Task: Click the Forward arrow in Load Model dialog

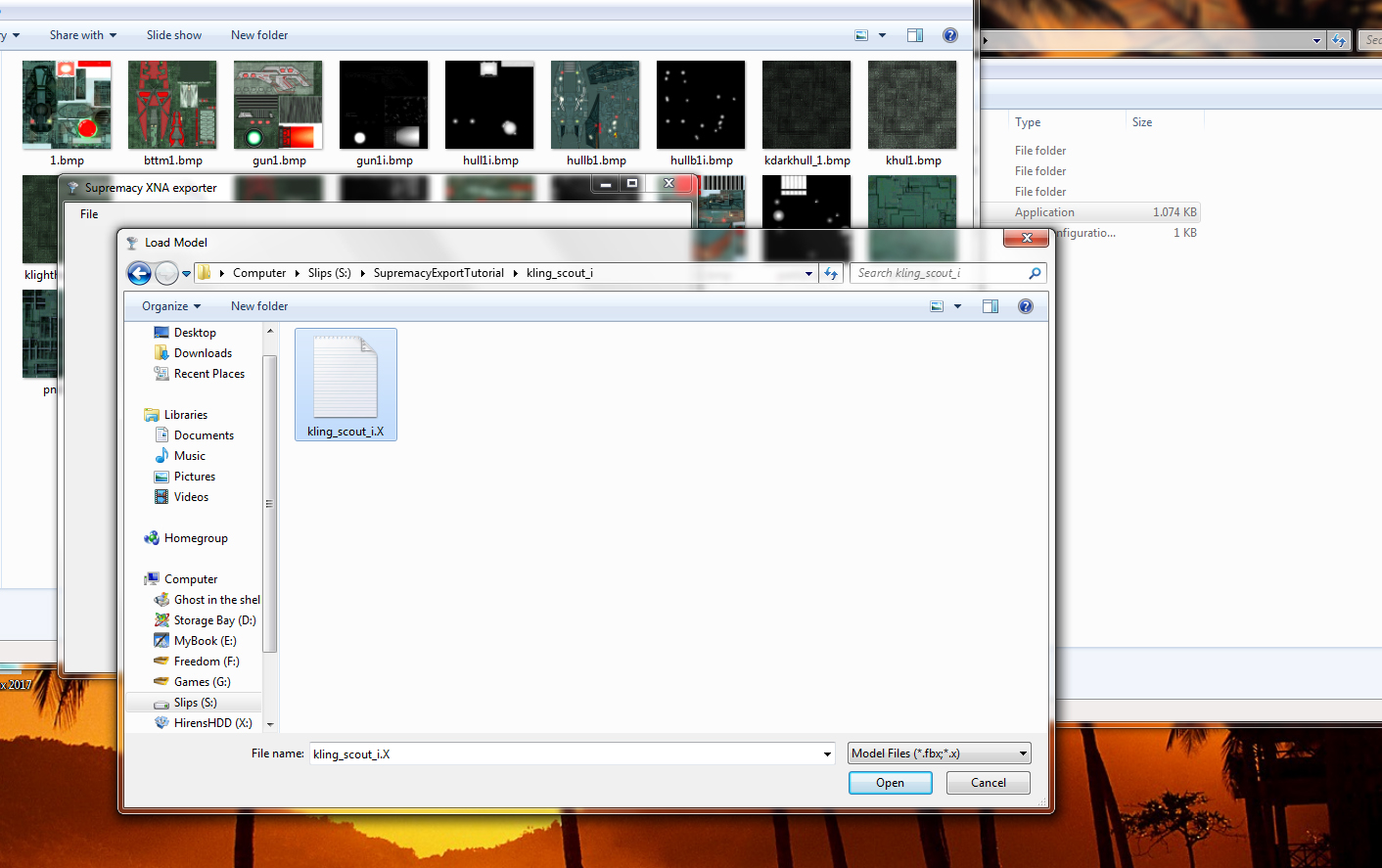Action: click(x=167, y=274)
